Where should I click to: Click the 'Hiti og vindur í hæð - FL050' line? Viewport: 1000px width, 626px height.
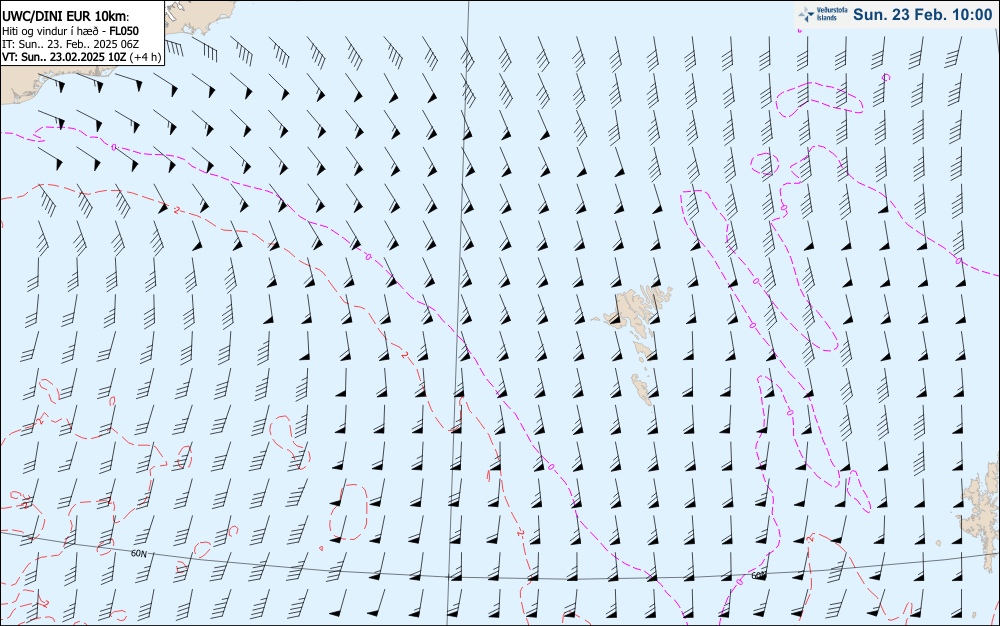tap(70, 31)
